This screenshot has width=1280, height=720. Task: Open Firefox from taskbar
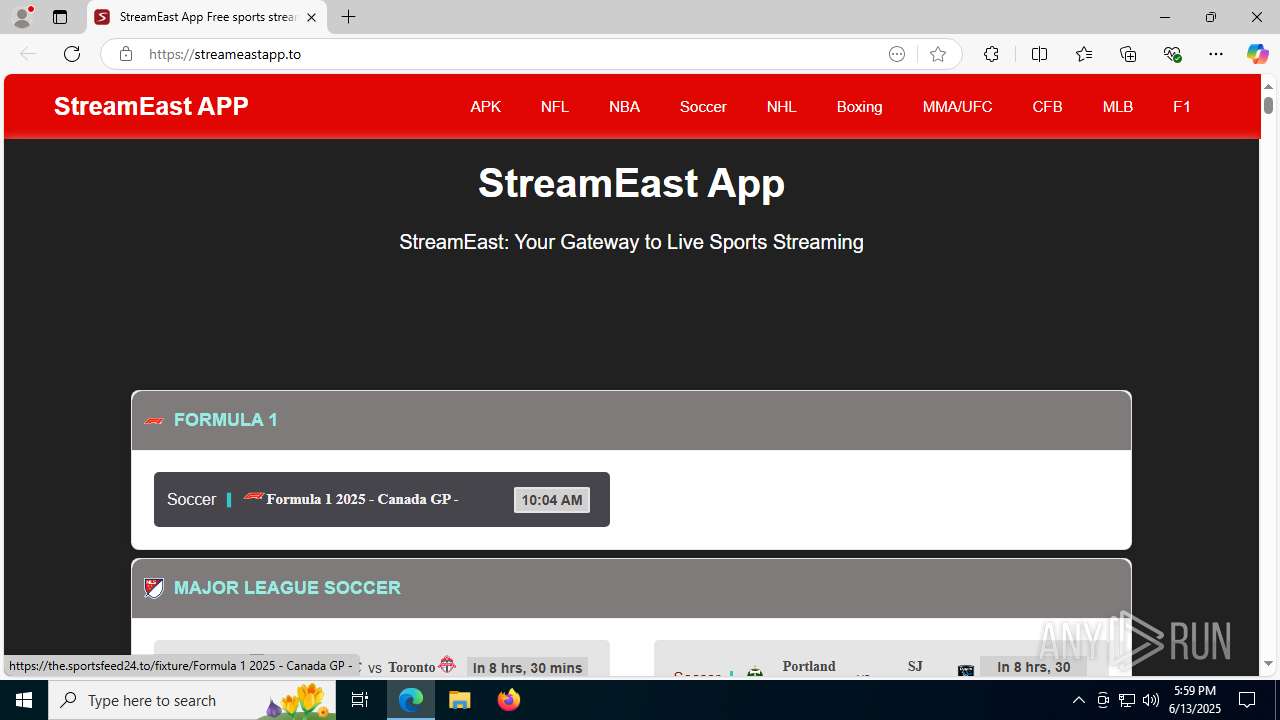point(508,700)
